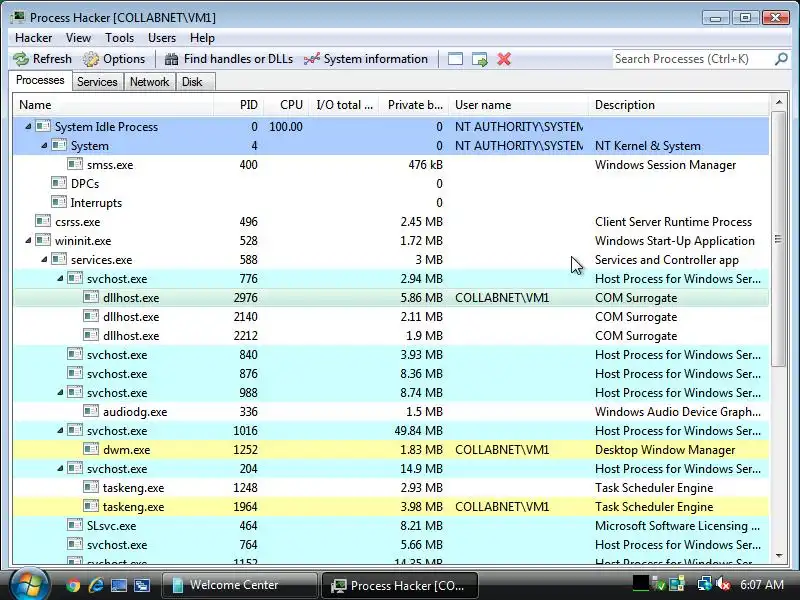Open the Windows Start orb
Image resolution: width=800 pixels, height=600 pixels.
click(29, 584)
